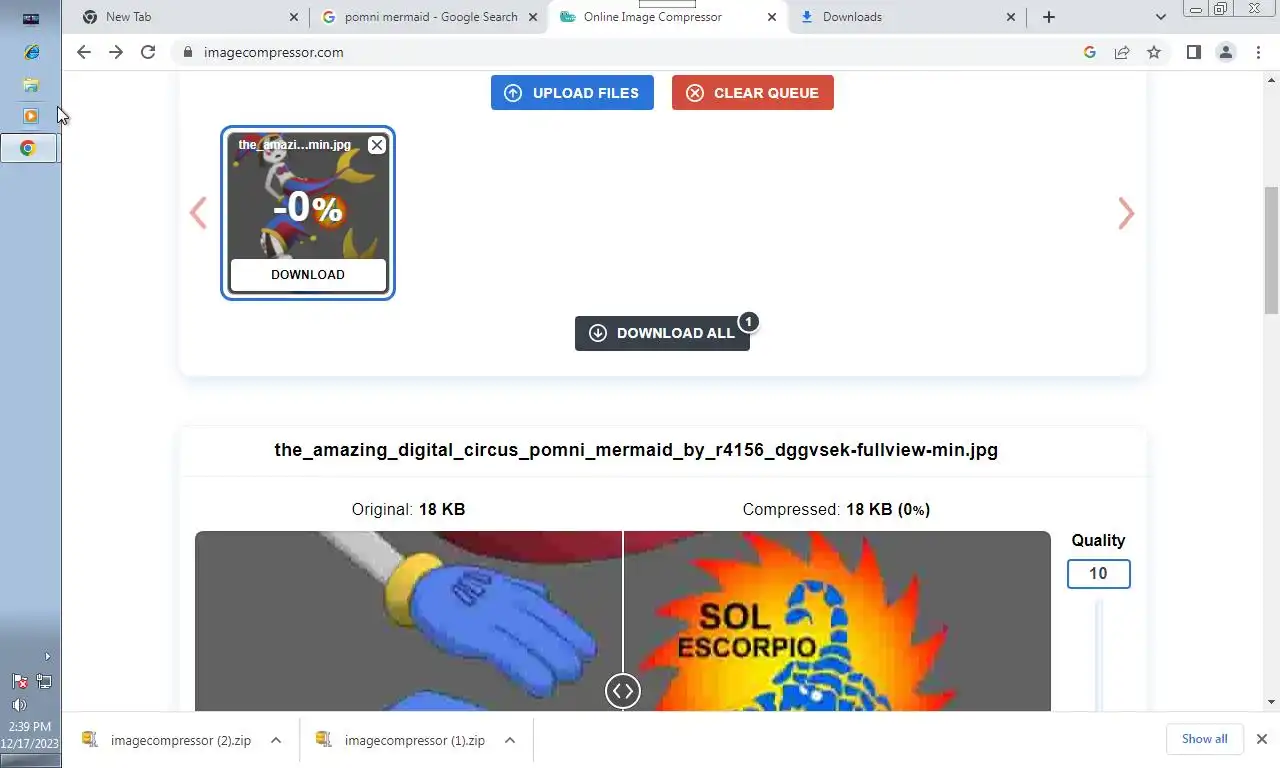Click the address bar URL
Viewport: 1280px width, 768px height.
tap(273, 52)
